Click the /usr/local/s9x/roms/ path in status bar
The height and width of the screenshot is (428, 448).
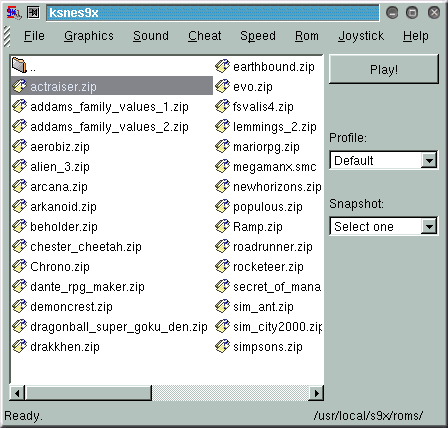[368, 416]
